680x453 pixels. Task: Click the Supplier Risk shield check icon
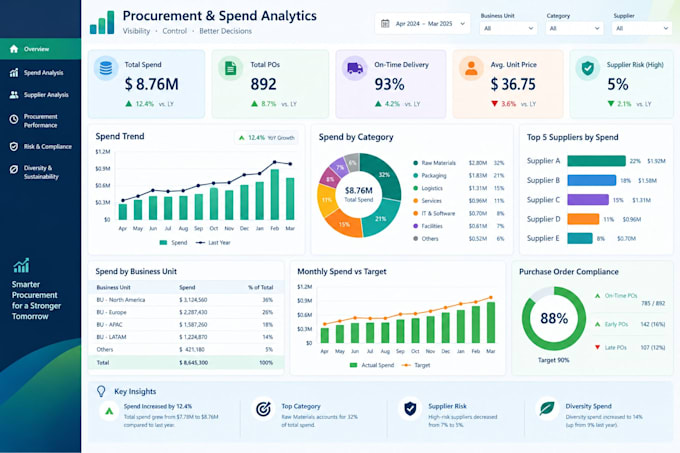(588, 68)
